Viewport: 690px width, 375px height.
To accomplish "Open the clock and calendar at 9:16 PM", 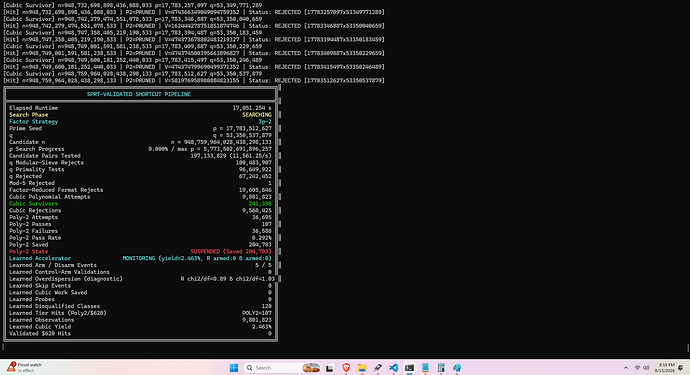I will (x=664, y=368).
